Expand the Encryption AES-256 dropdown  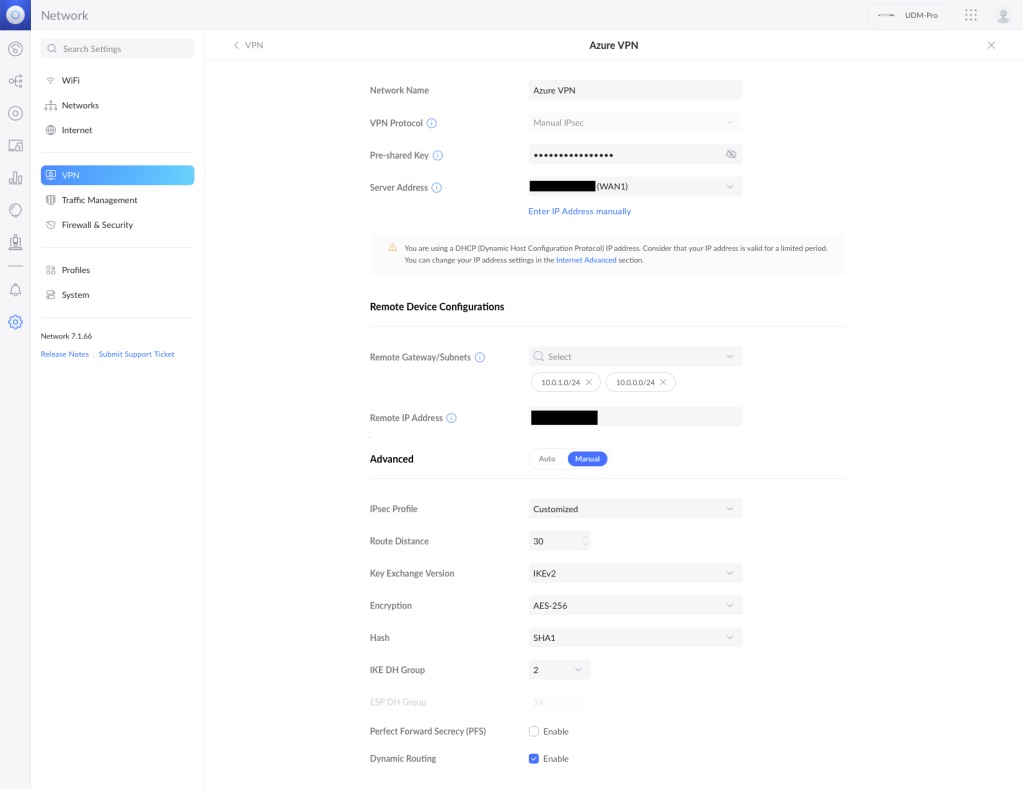(635, 605)
